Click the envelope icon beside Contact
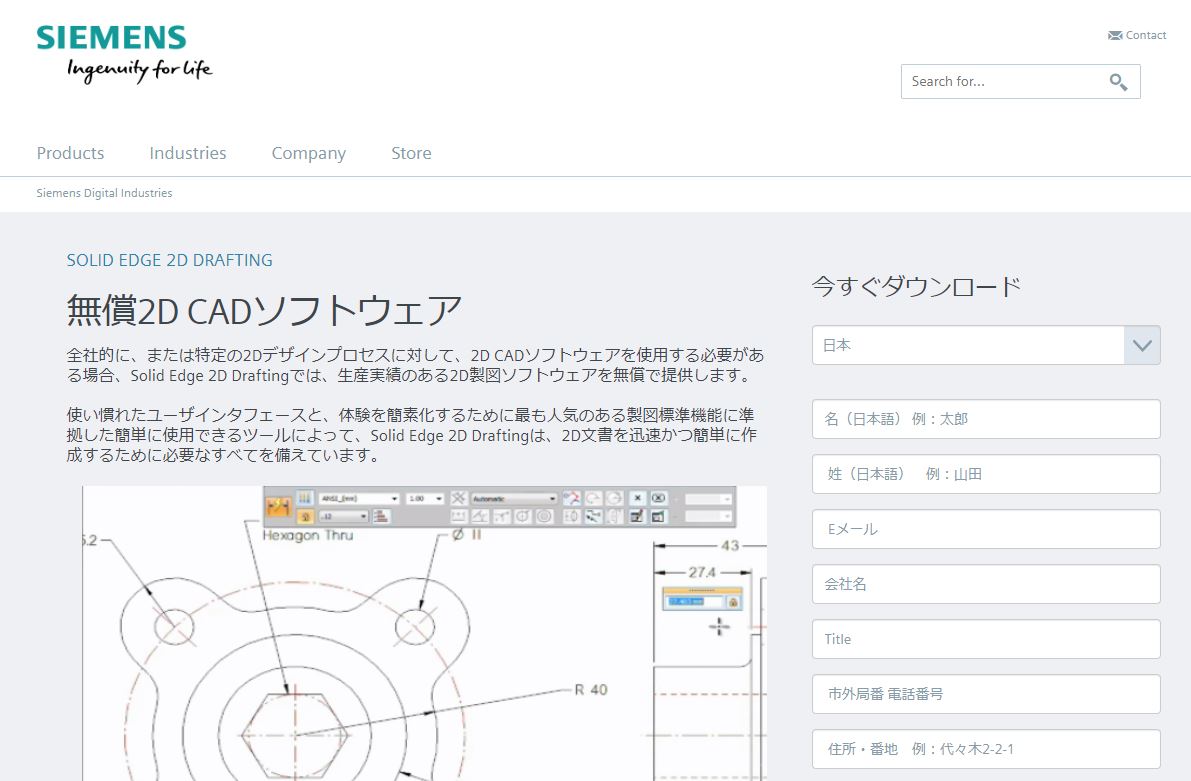Viewport: 1191px width, 781px height. point(1114,35)
